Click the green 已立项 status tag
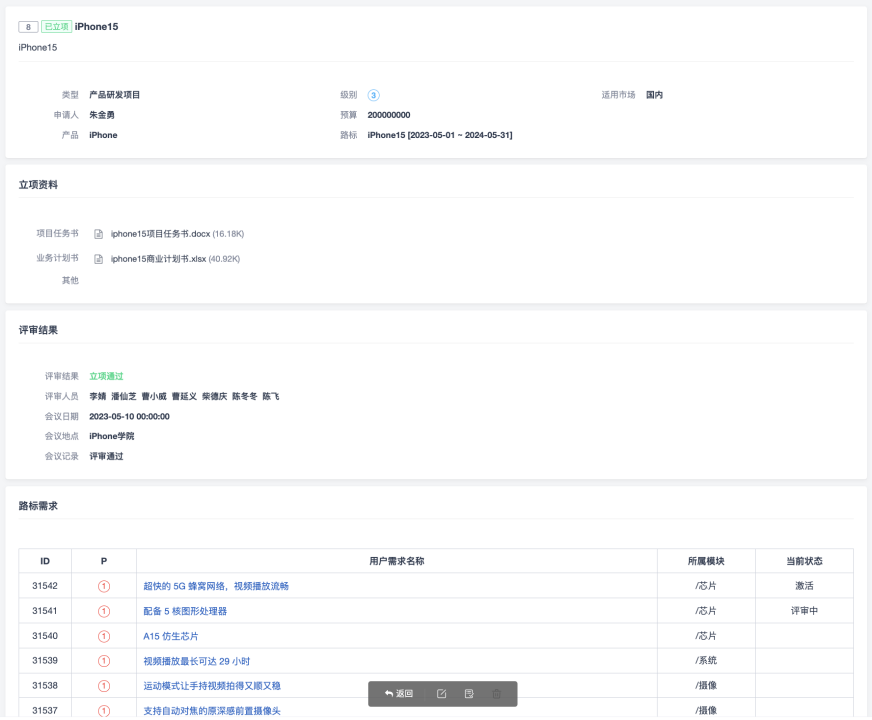This screenshot has width=872, height=720. [x=56, y=27]
